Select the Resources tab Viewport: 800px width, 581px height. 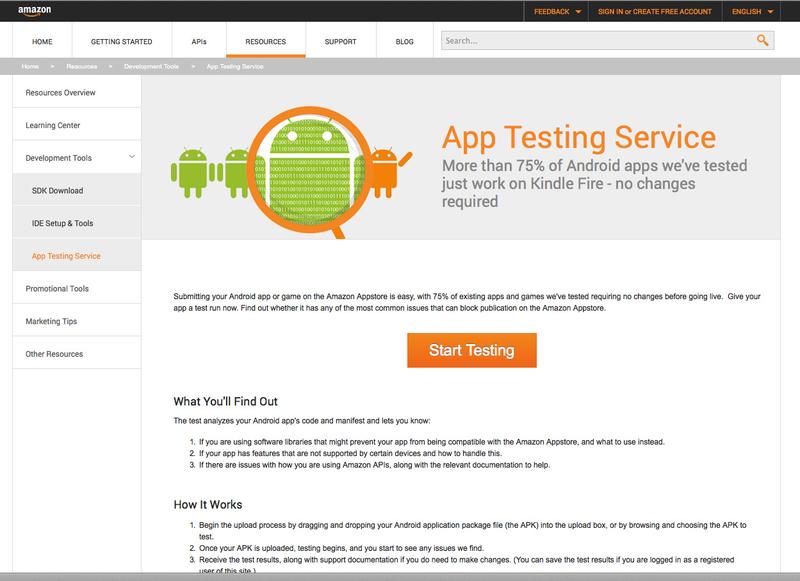pos(266,41)
